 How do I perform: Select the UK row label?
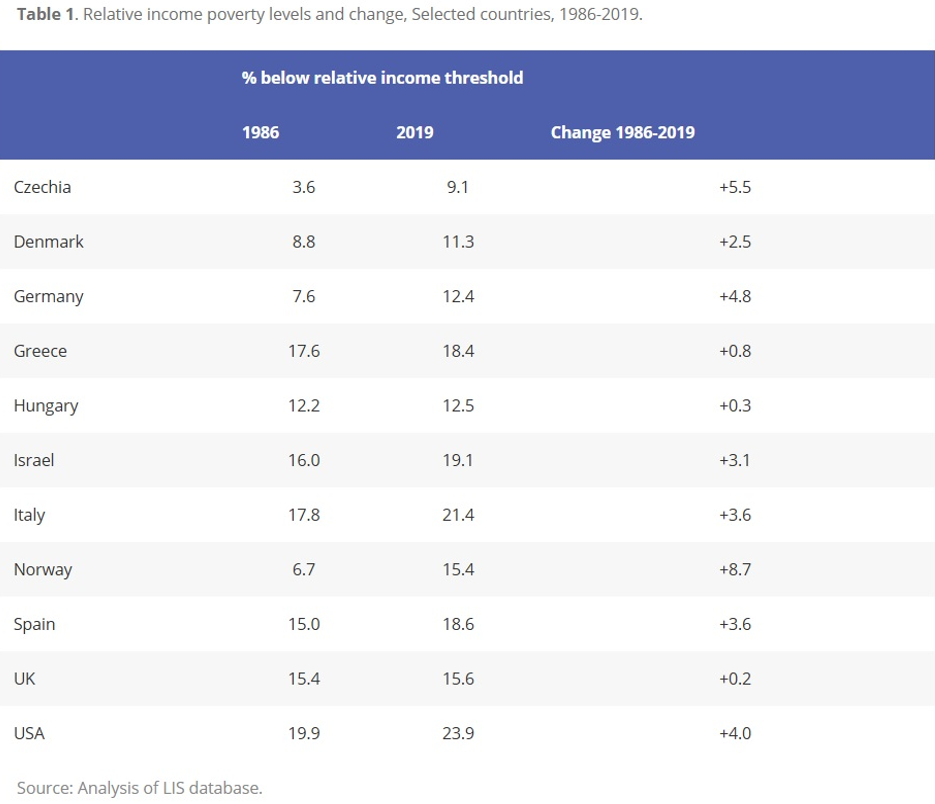coord(25,679)
